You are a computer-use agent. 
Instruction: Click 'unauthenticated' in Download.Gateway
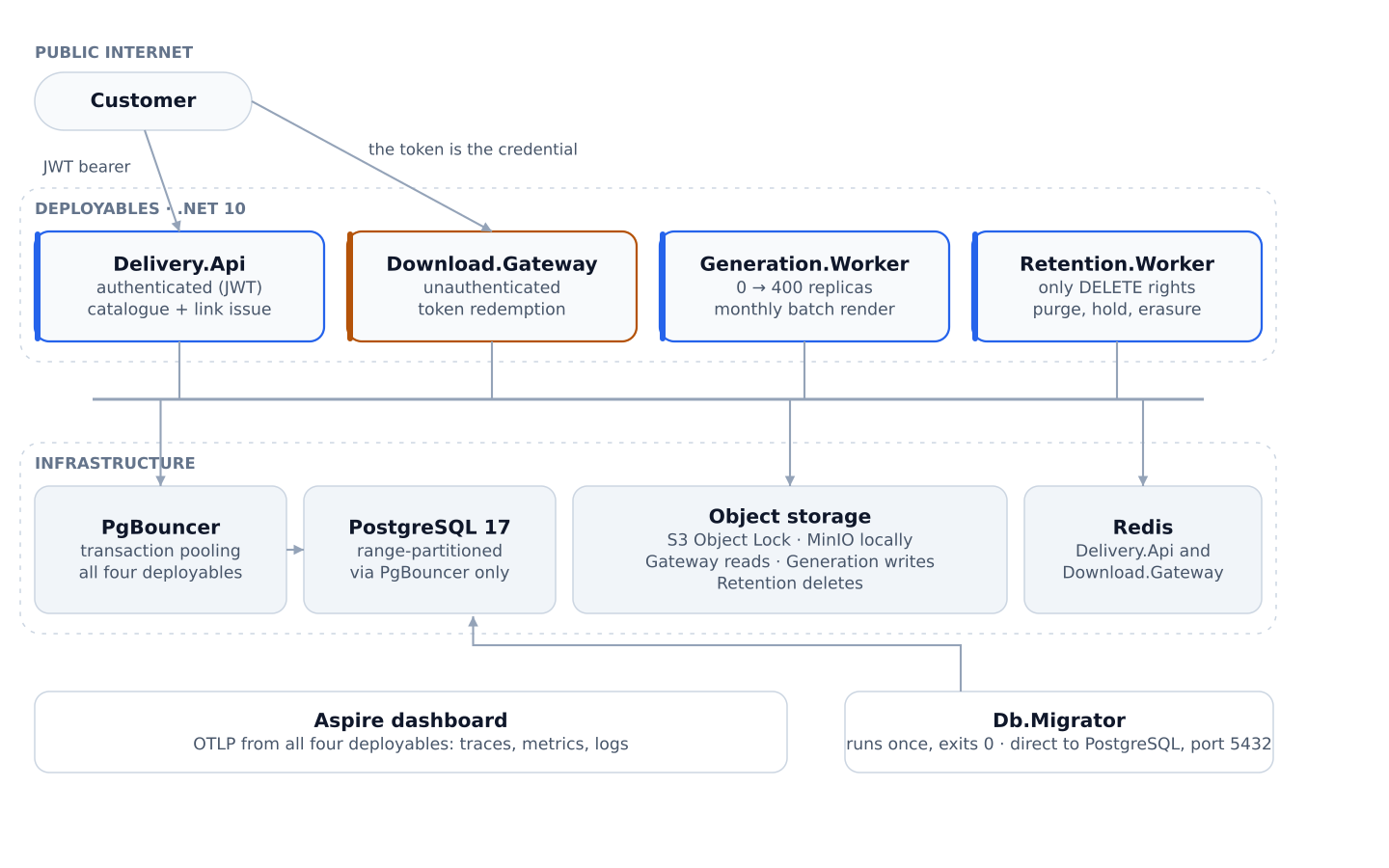click(x=492, y=287)
